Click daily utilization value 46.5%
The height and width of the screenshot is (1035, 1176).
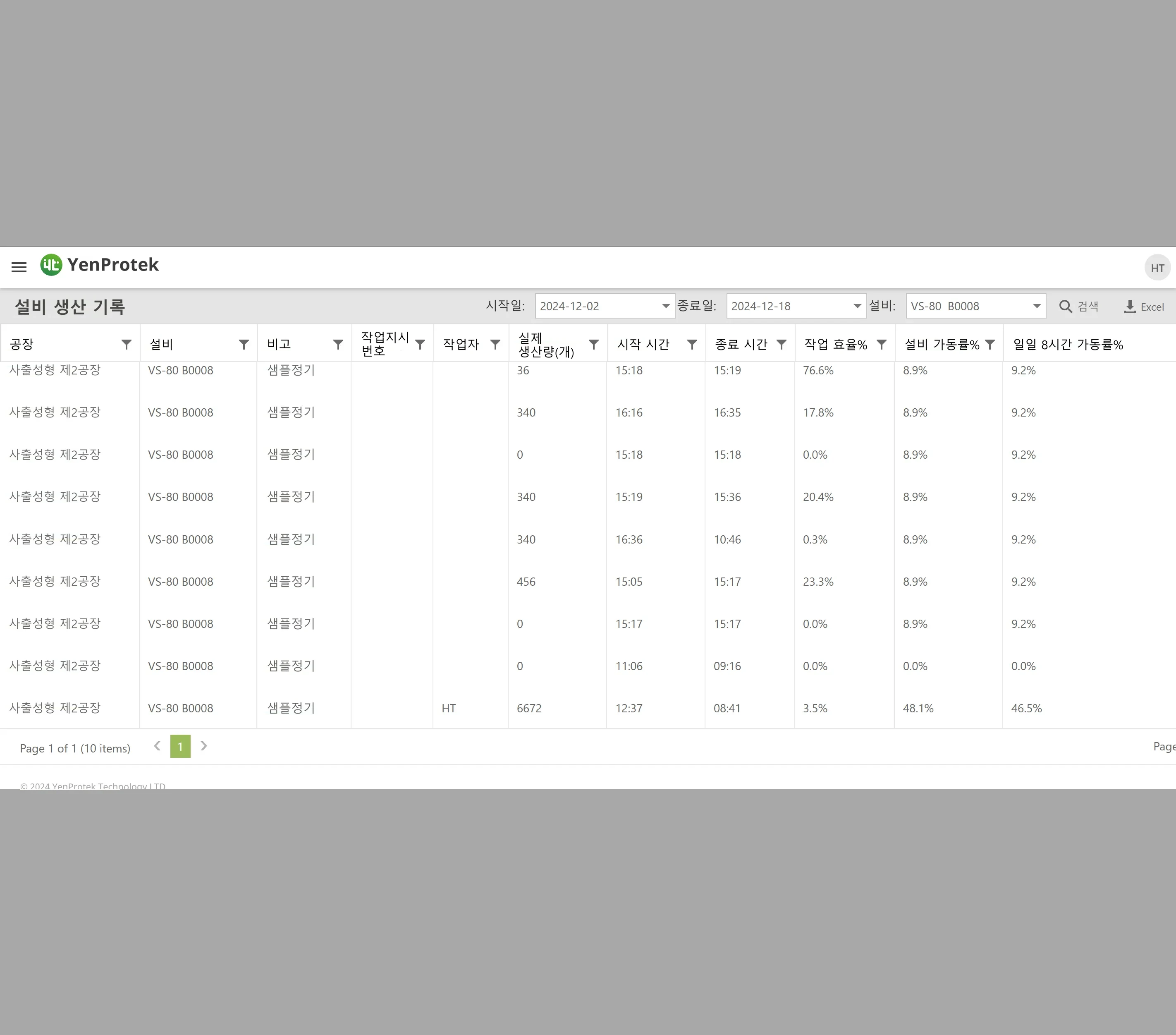1026,709
